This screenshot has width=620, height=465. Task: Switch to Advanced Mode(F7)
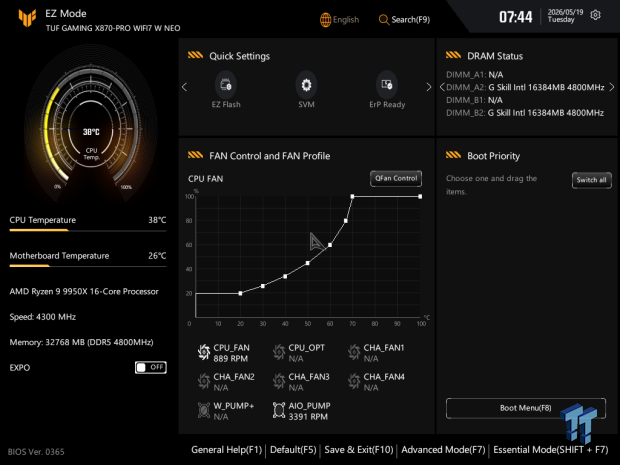443,450
